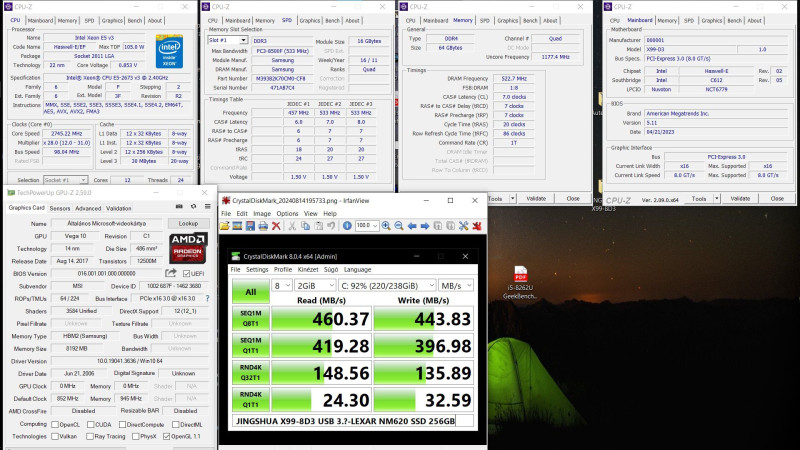Switch to the Validation tab in GPU-Z
The image size is (800, 450).
point(118,208)
